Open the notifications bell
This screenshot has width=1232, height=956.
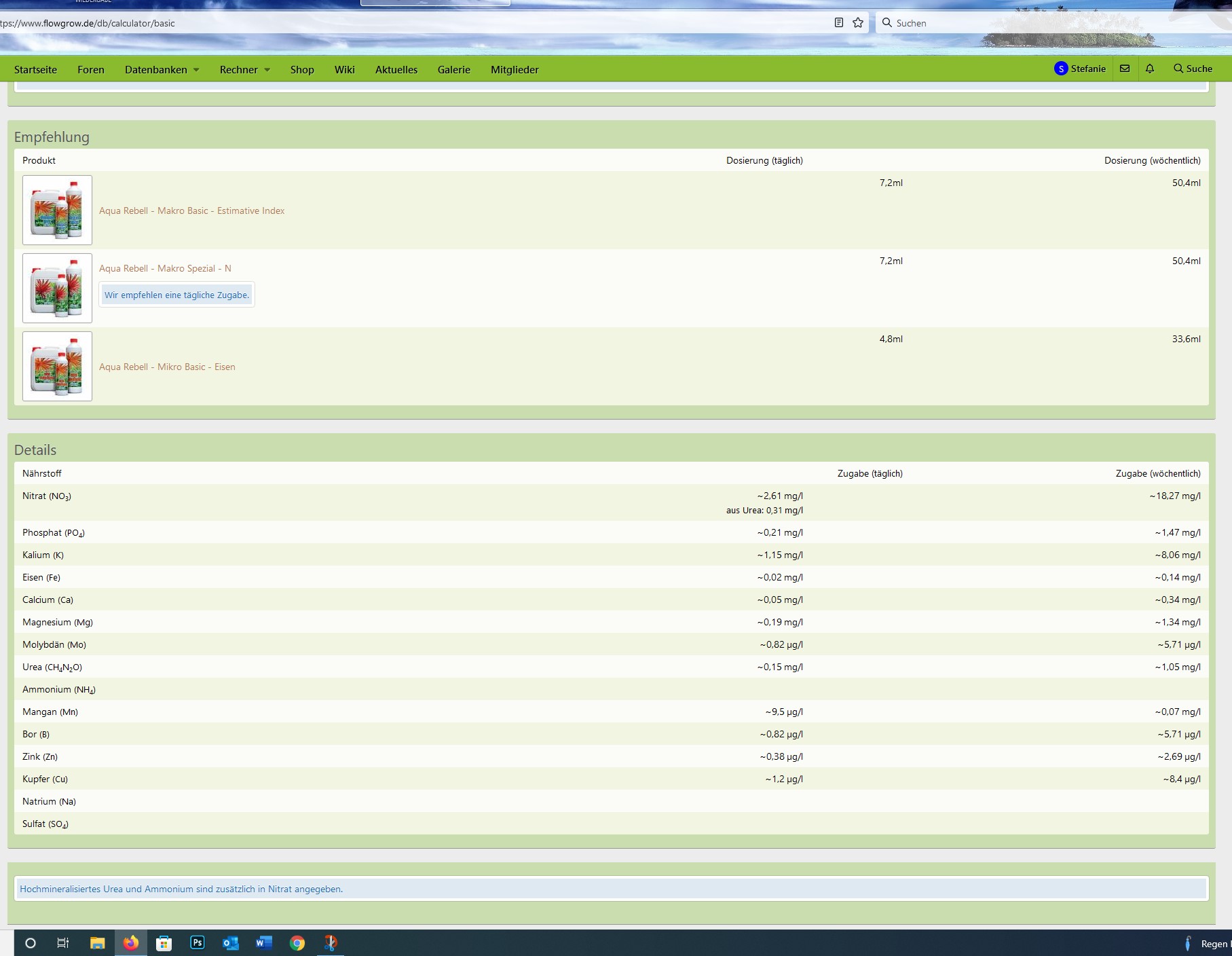(x=1150, y=69)
